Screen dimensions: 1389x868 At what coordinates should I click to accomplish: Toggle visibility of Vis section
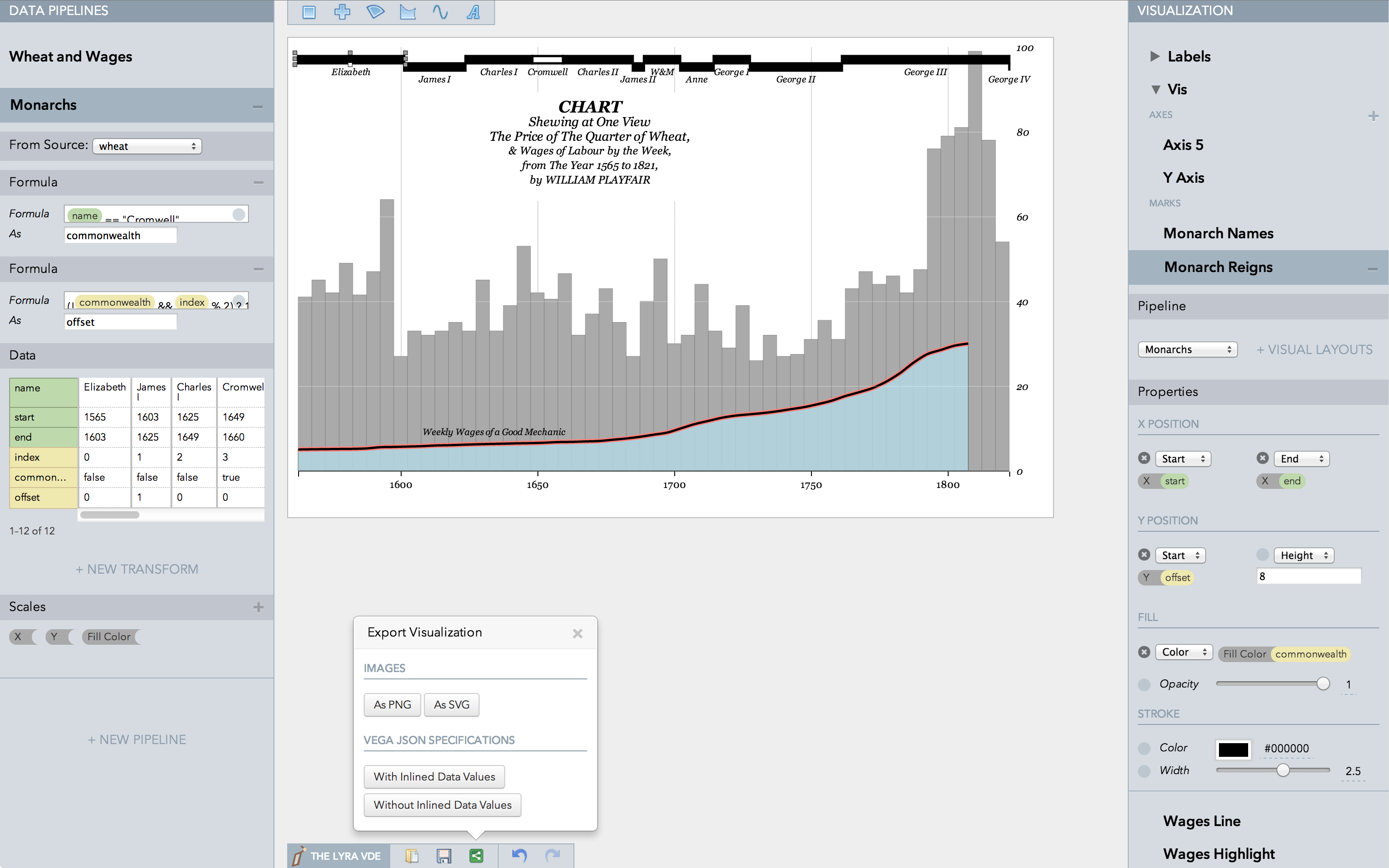pos(1155,89)
